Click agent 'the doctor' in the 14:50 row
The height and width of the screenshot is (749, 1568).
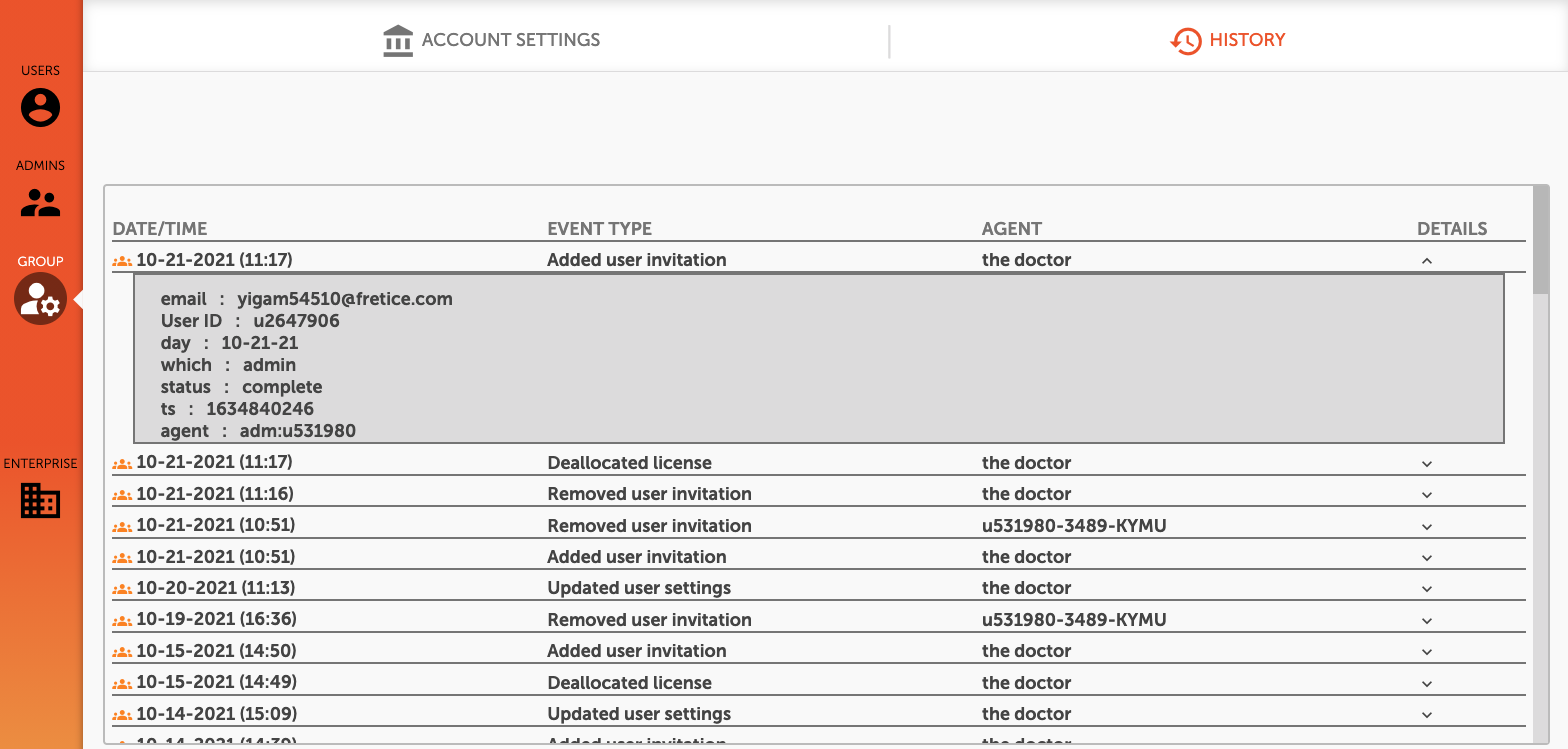click(1026, 651)
